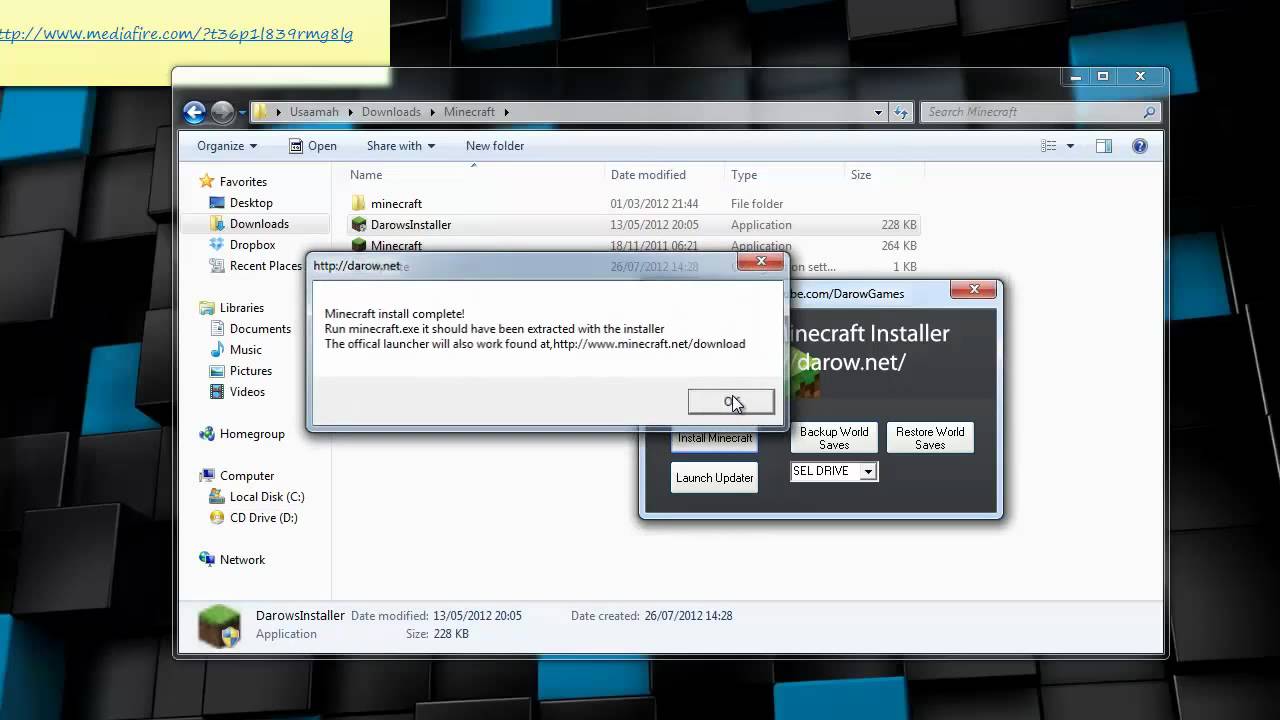This screenshot has width=1280, height=720.
Task: Sort by Type column header
Action: (x=744, y=175)
